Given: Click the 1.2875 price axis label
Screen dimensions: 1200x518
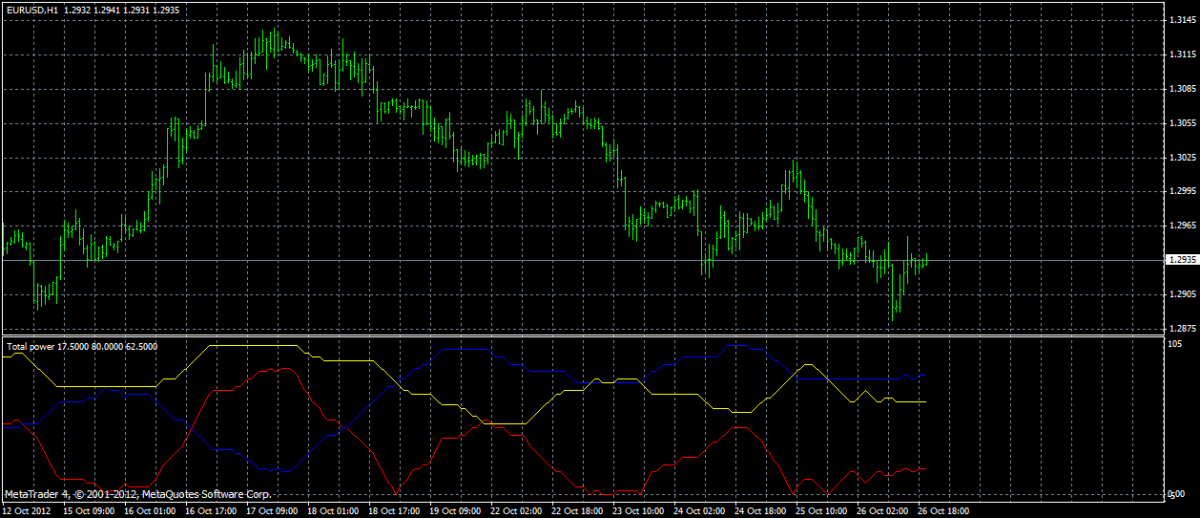Looking at the screenshot, I should [1178, 328].
